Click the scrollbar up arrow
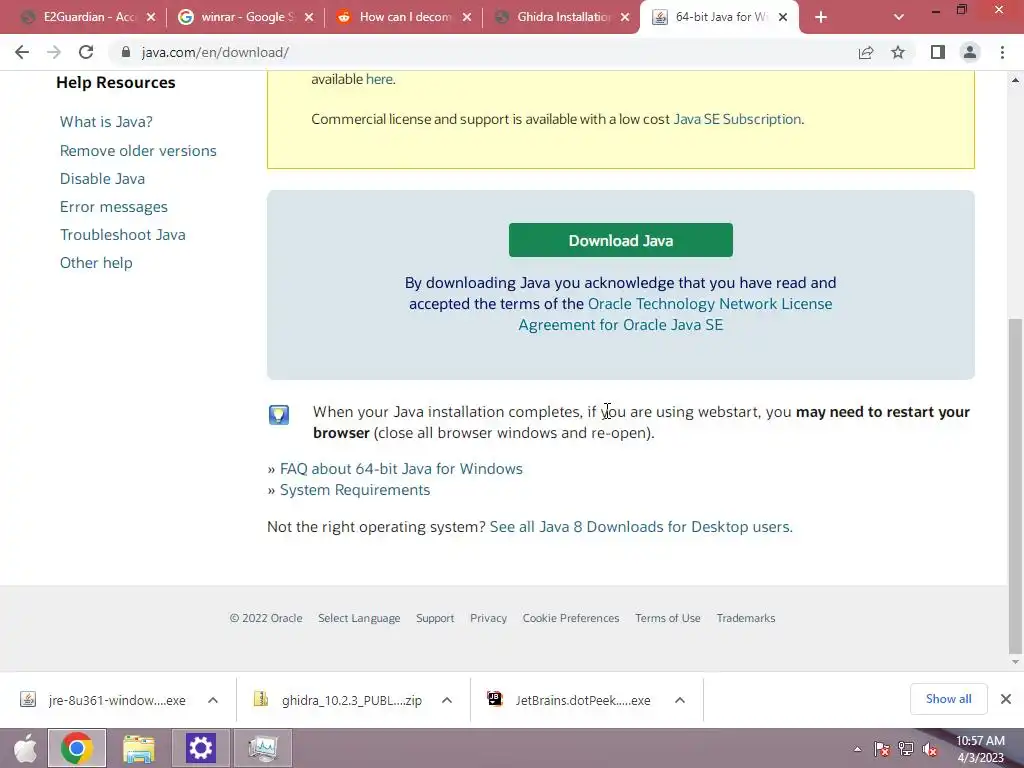The width and height of the screenshot is (1024, 768). [x=1015, y=80]
